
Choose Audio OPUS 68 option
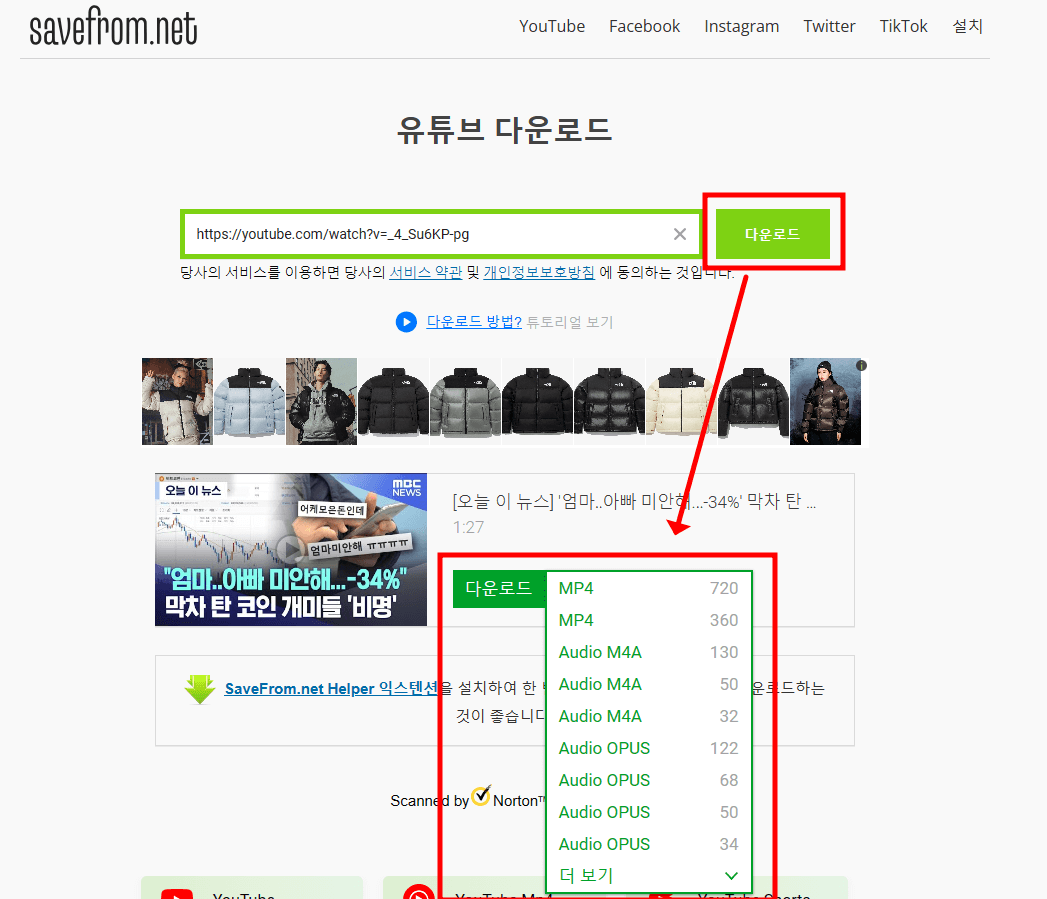648,781
